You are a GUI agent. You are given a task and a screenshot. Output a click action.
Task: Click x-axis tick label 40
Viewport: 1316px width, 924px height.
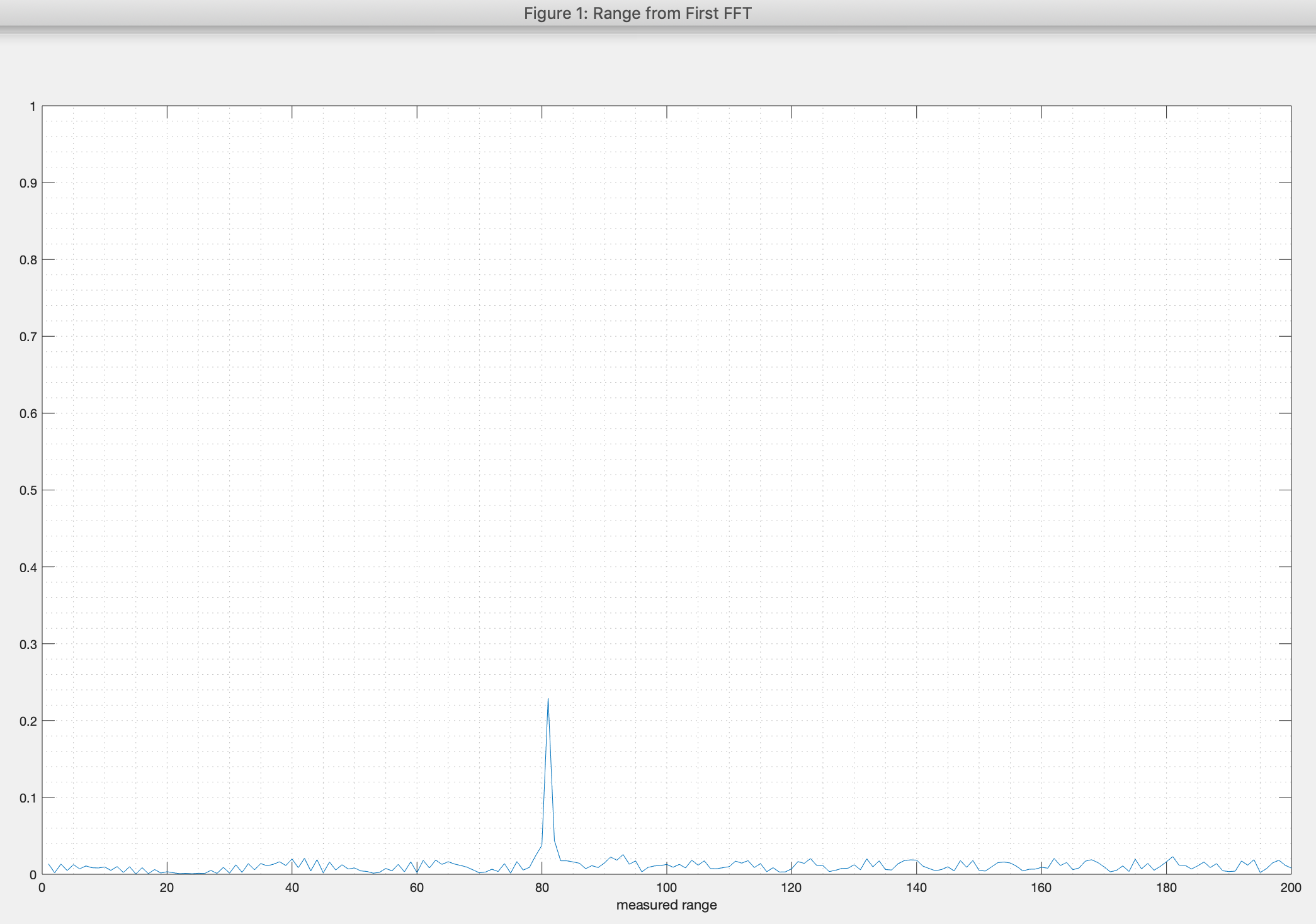pyautogui.click(x=292, y=887)
